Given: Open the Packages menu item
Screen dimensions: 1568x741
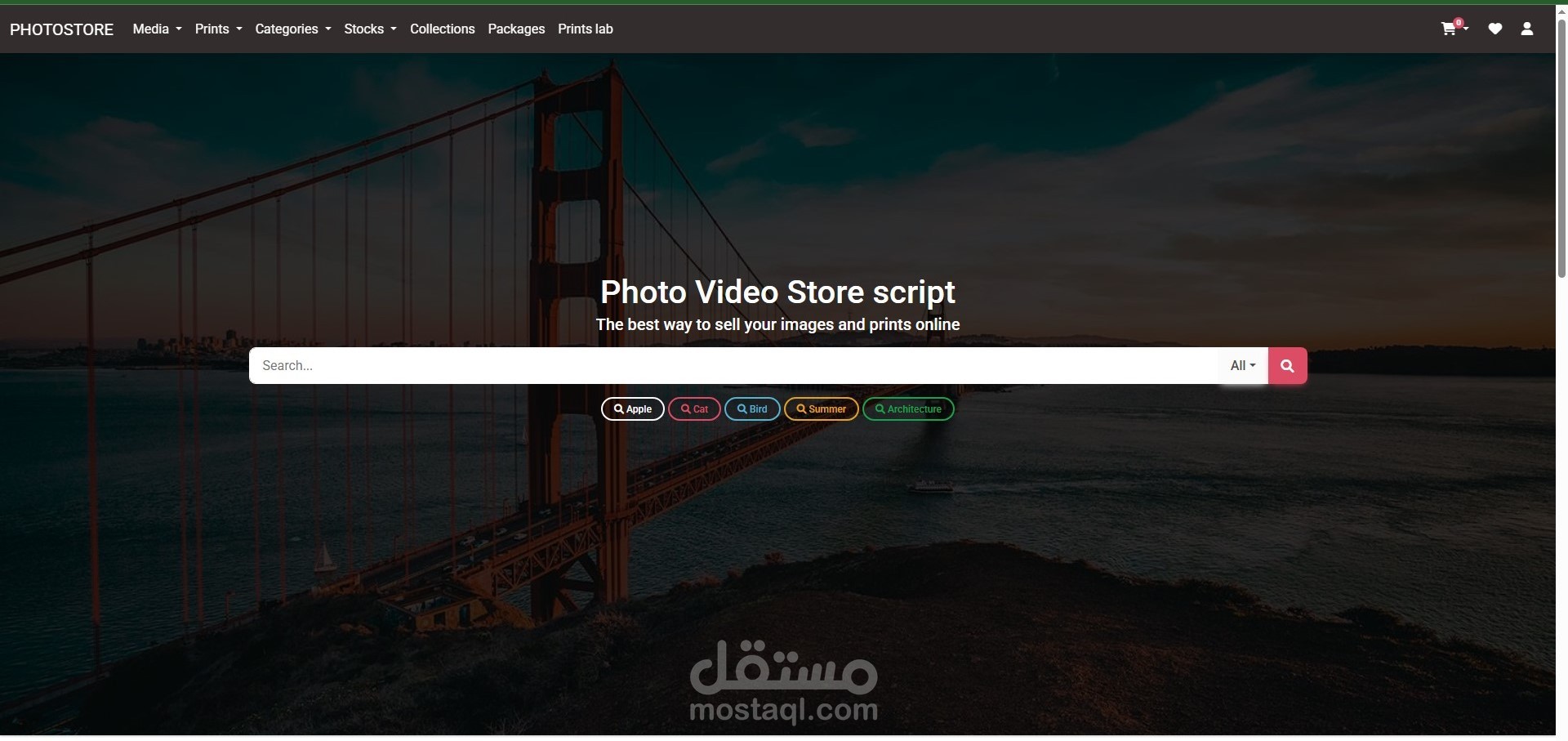Looking at the screenshot, I should (516, 29).
